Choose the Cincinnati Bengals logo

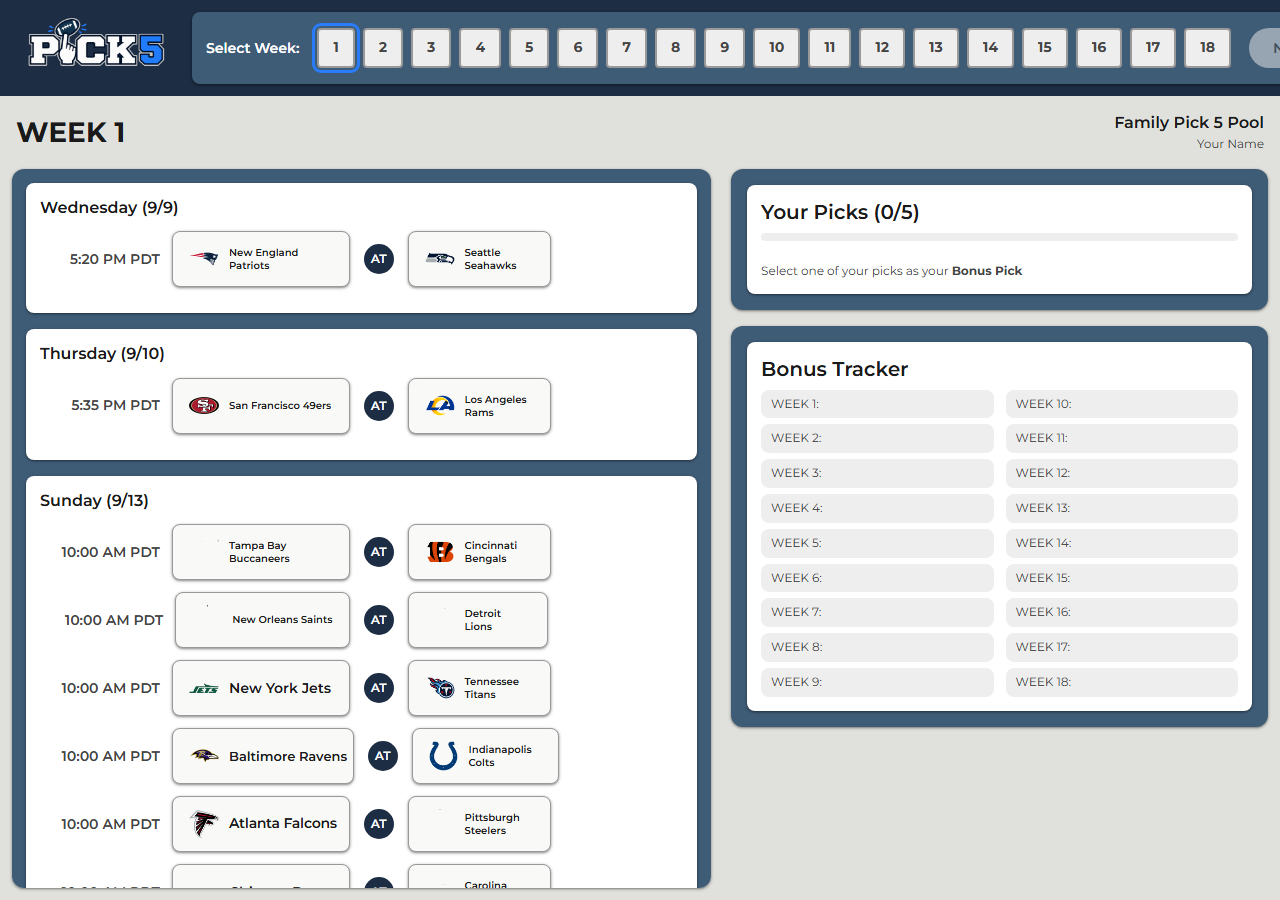point(440,552)
